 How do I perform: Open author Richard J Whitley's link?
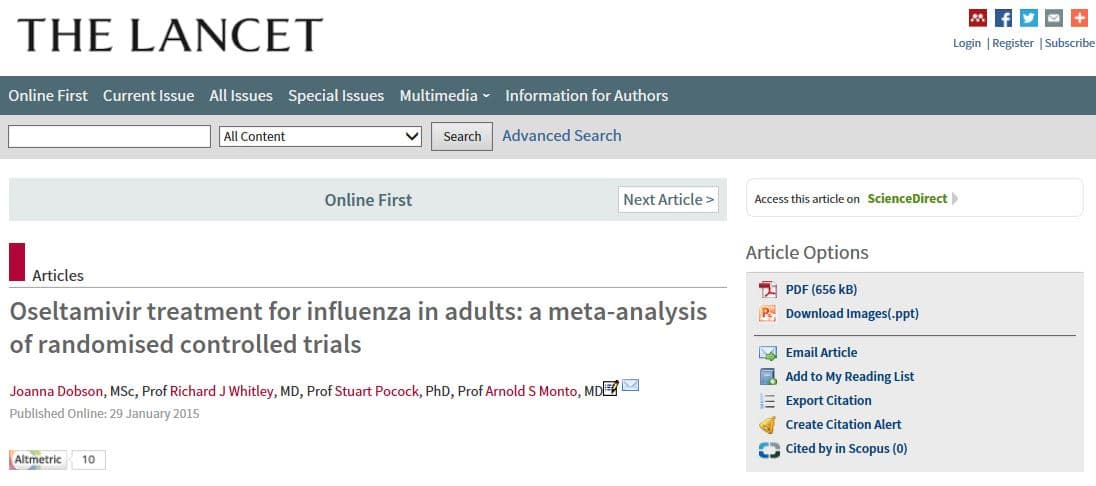[x=221, y=391]
